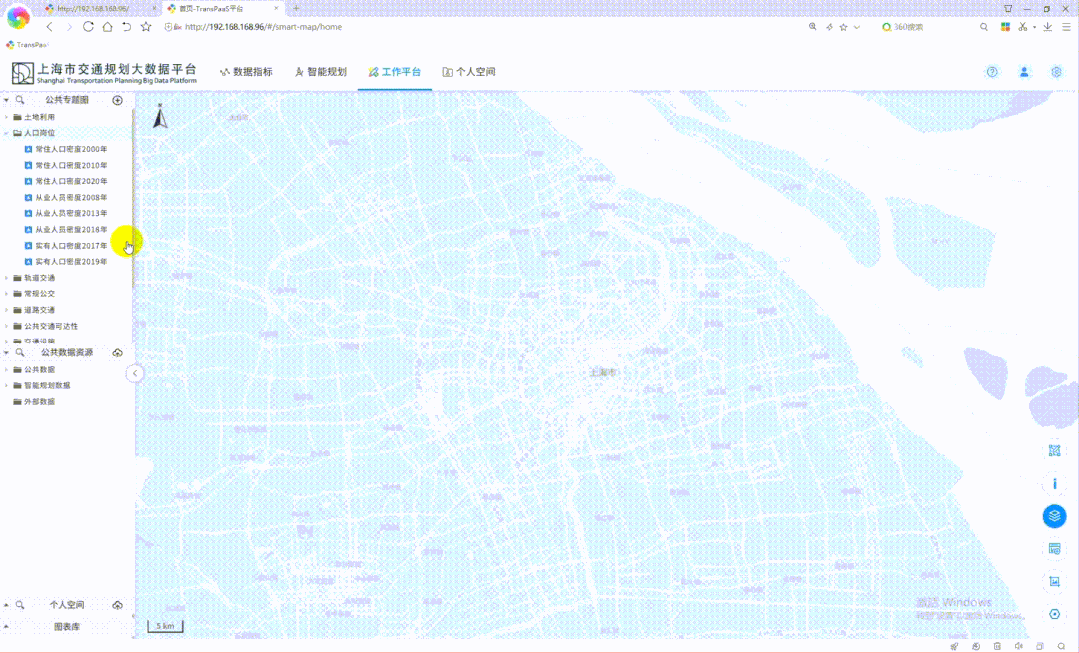Select the 常住人口密度2020年 layer
The height and width of the screenshot is (653, 1079).
tap(71, 181)
